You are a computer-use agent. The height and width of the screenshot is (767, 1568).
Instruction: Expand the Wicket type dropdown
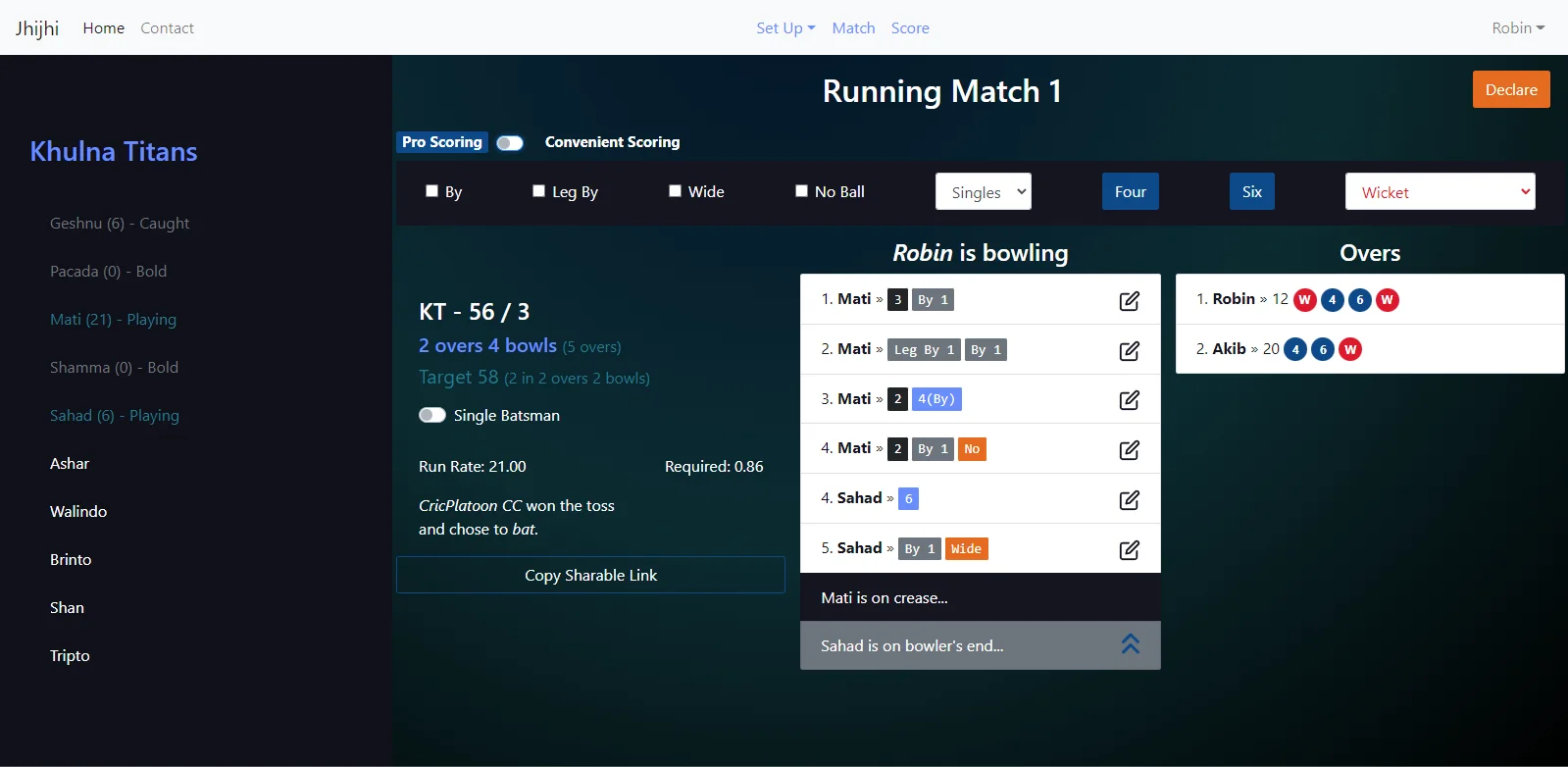1439,192
